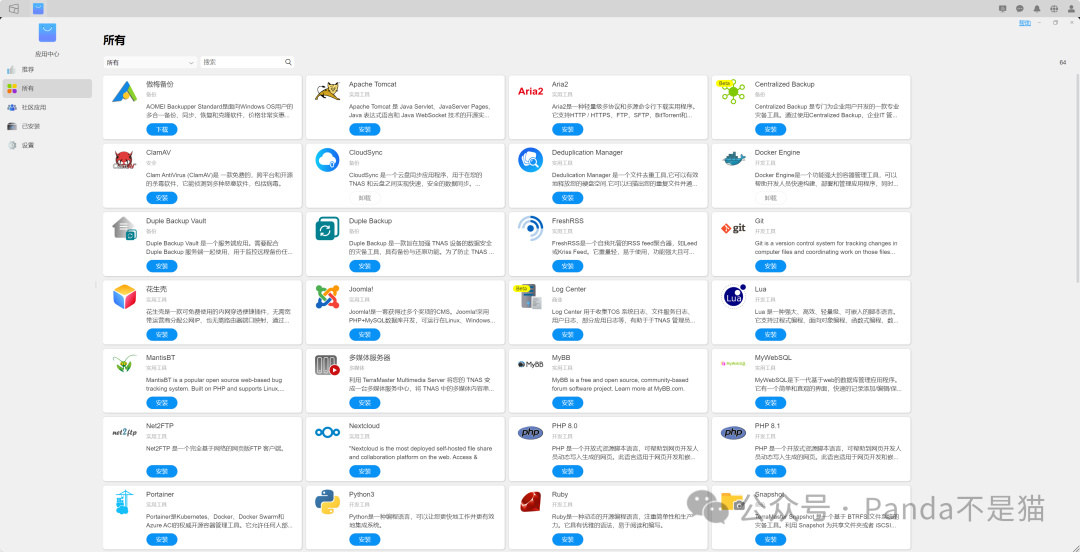Switch to App Center taskbar icon
The width and height of the screenshot is (1080, 552).
coord(39,8)
